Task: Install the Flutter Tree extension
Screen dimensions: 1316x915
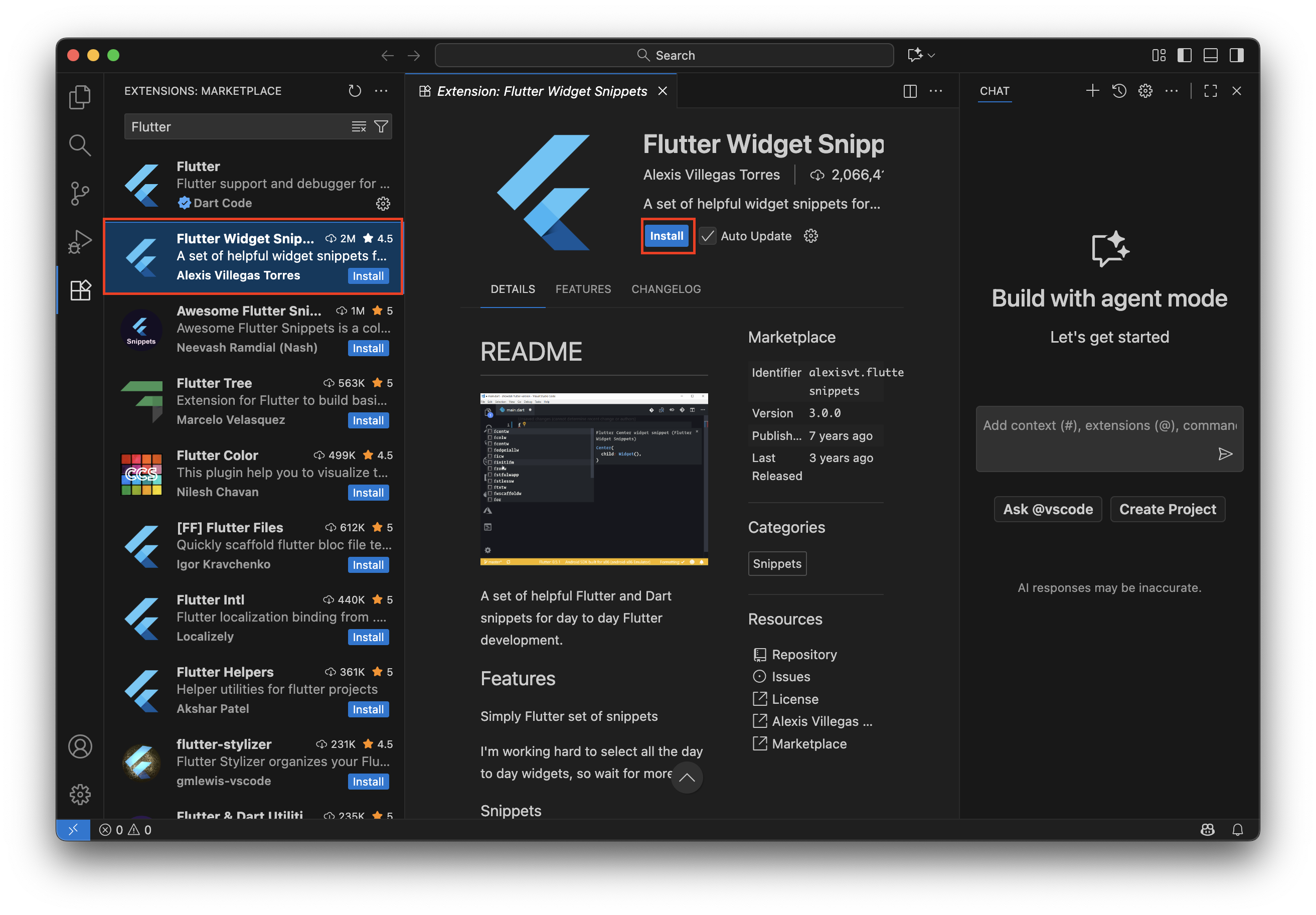Action: pyautogui.click(x=368, y=420)
